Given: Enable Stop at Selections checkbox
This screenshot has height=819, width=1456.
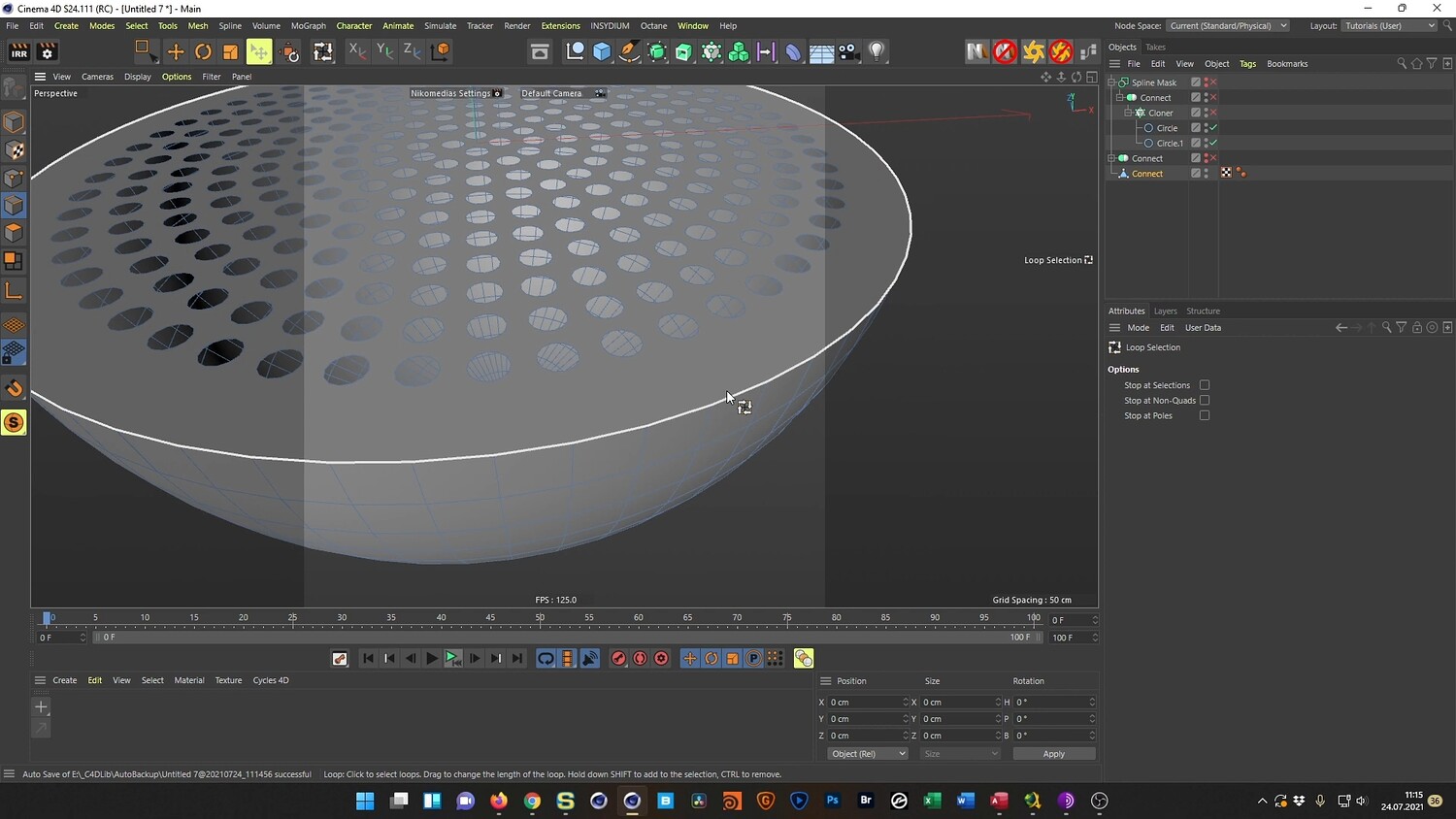Looking at the screenshot, I should (1205, 385).
